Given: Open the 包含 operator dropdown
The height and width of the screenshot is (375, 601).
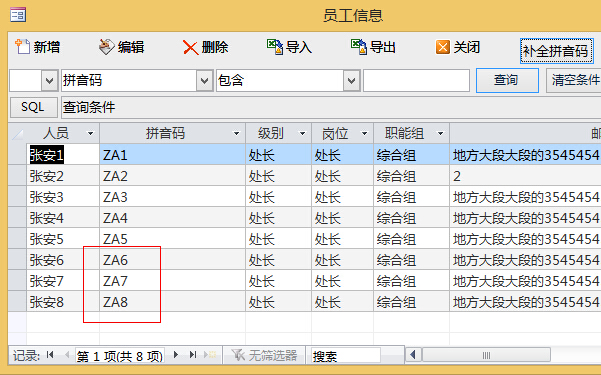Looking at the screenshot, I should (x=351, y=81).
